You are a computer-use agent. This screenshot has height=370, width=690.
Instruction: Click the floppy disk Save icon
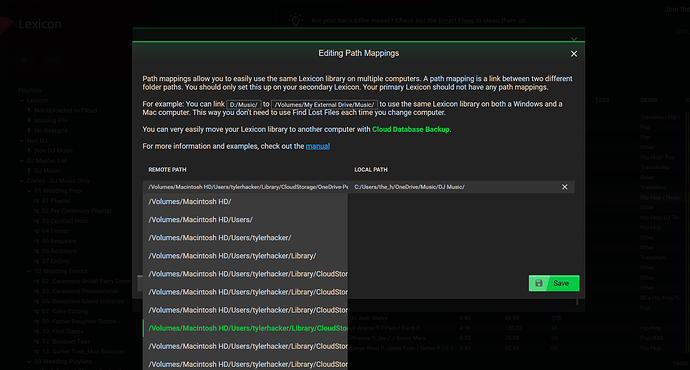[x=539, y=283]
